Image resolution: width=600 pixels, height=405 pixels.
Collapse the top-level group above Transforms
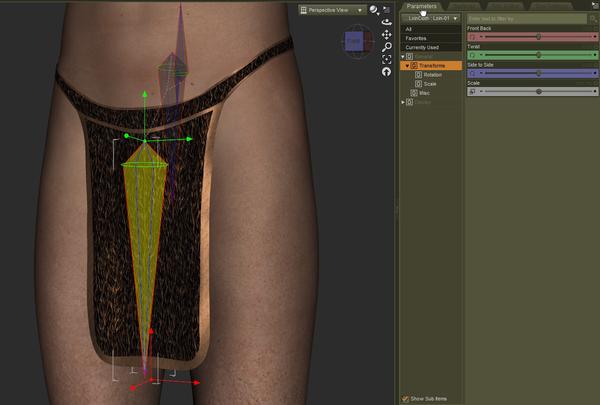point(403,57)
